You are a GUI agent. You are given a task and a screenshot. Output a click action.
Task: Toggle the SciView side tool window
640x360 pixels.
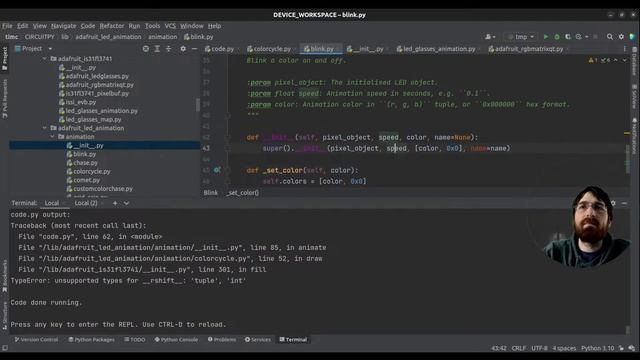coord(635,97)
